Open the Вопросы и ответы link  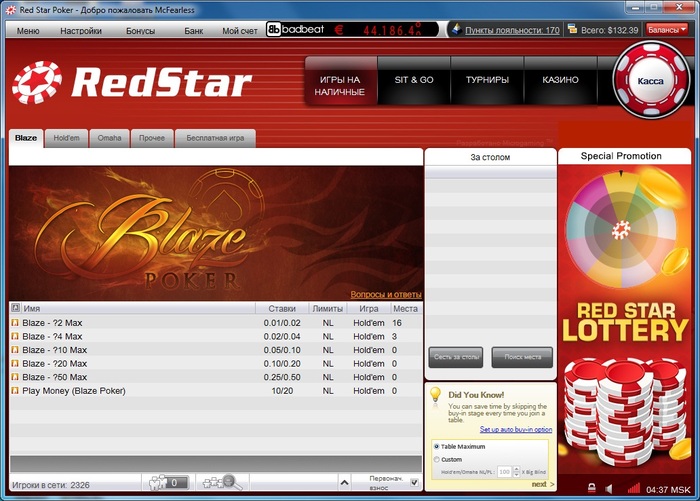(x=386, y=295)
